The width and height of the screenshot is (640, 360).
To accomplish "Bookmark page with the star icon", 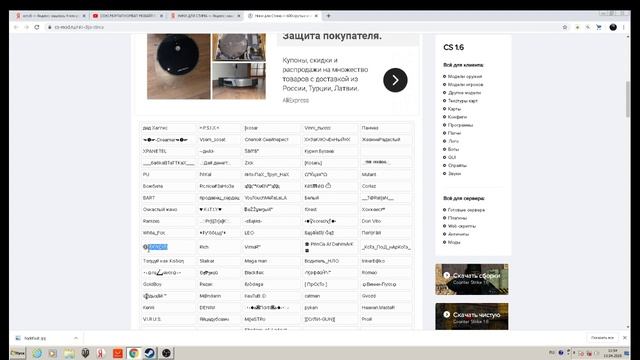I will pos(565,27).
